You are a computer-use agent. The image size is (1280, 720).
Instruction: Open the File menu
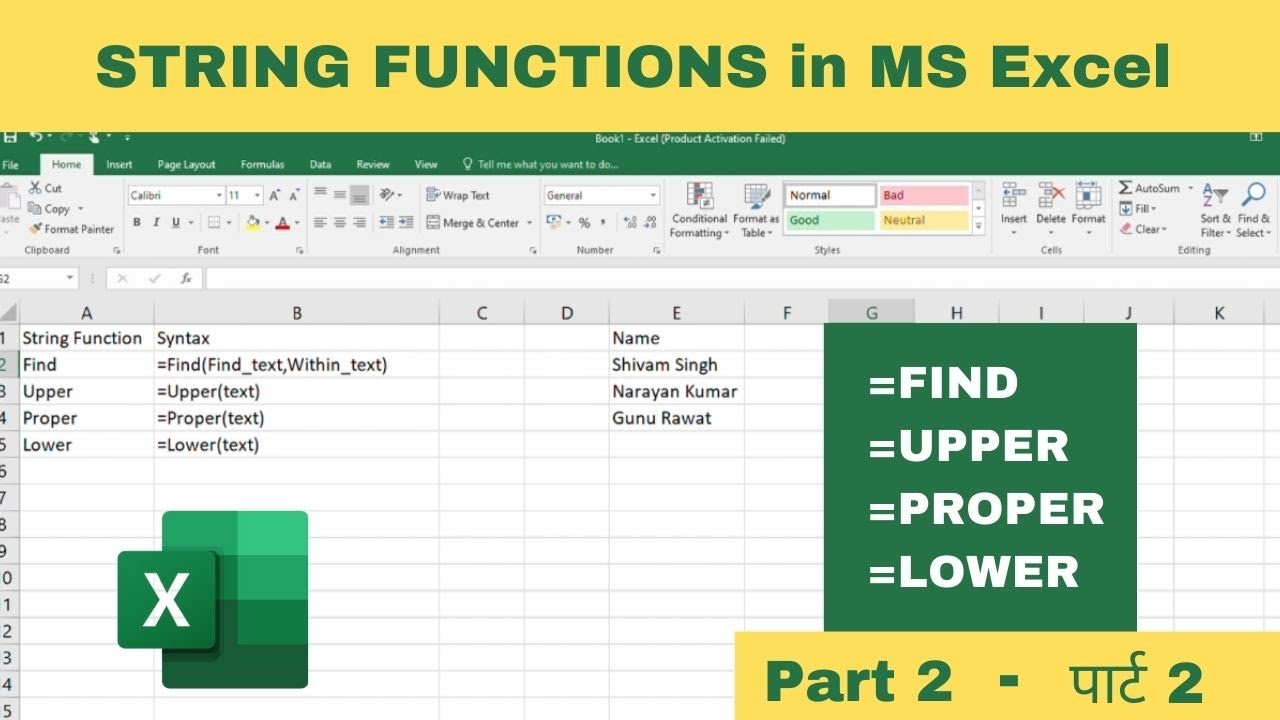click(x=10, y=165)
